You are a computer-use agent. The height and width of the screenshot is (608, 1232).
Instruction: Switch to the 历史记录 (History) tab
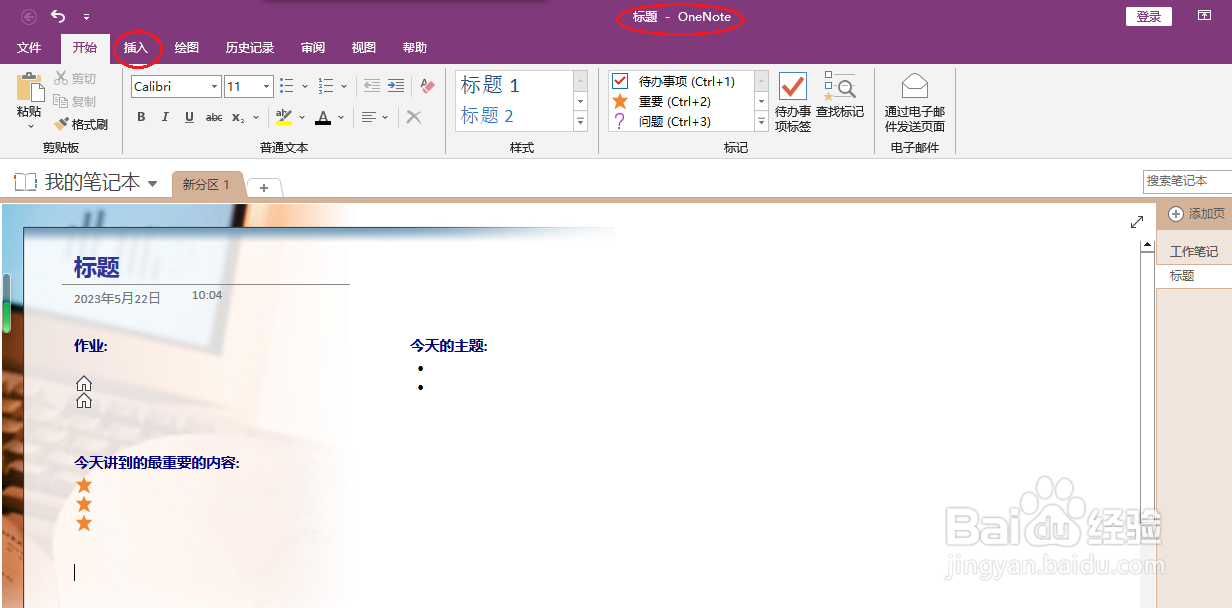pyautogui.click(x=250, y=48)
